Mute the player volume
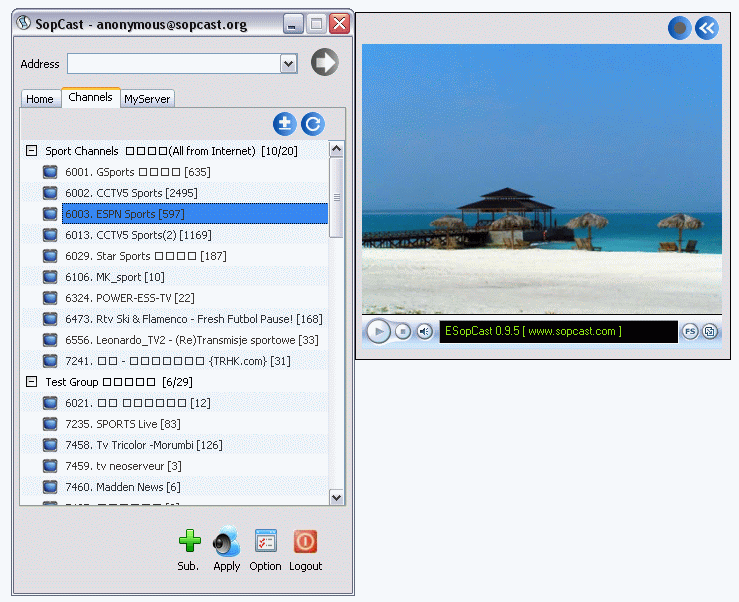 coord(425,331)
